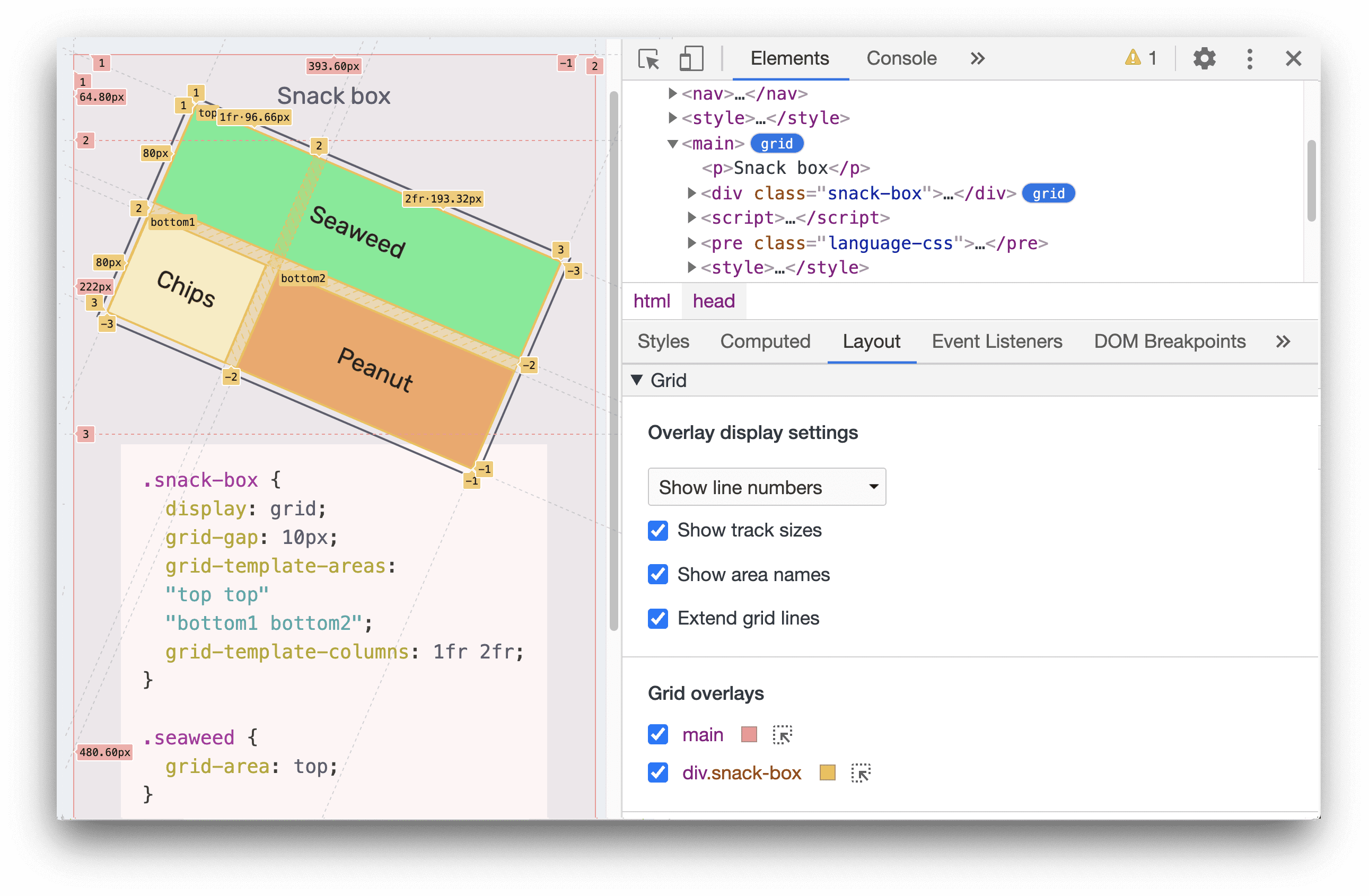
Task: Switch to the Styles tab
Action: pos(663,341)
